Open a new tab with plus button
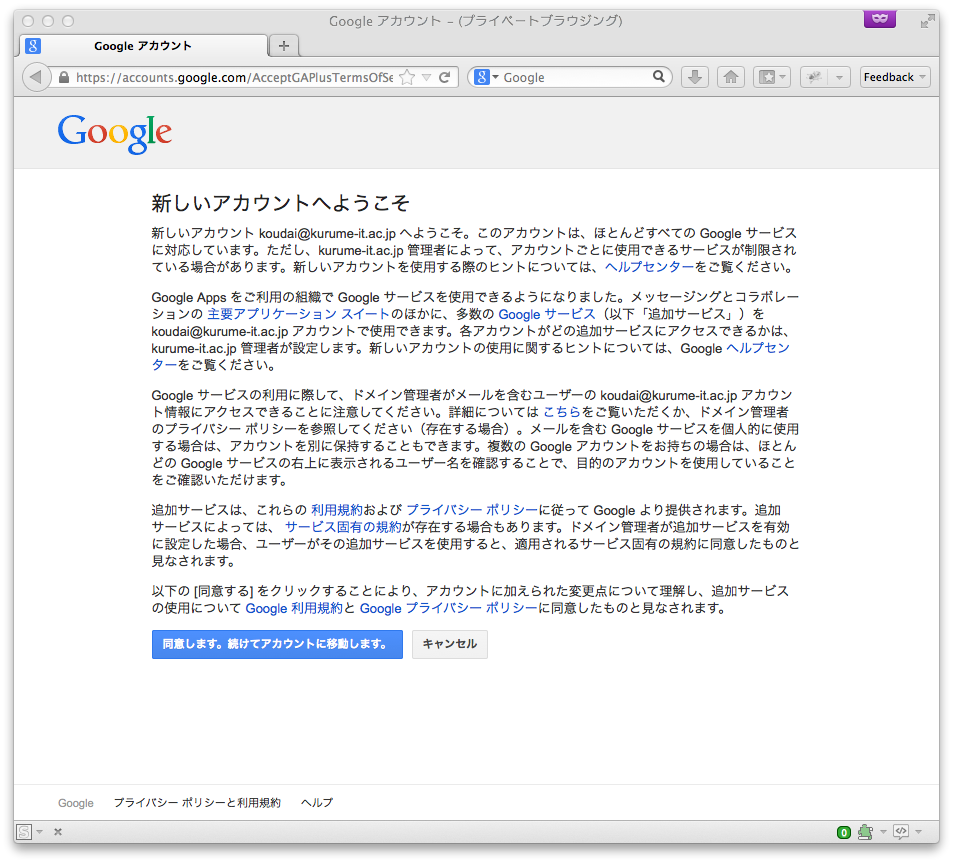 pyautogui.click(x=283, y=46)
